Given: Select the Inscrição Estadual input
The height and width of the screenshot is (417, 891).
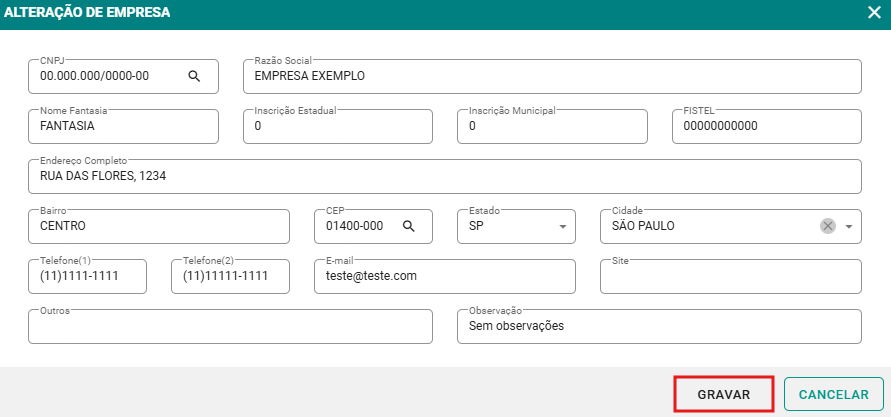Looking at the screenshot, I should [x=337, y=127].
